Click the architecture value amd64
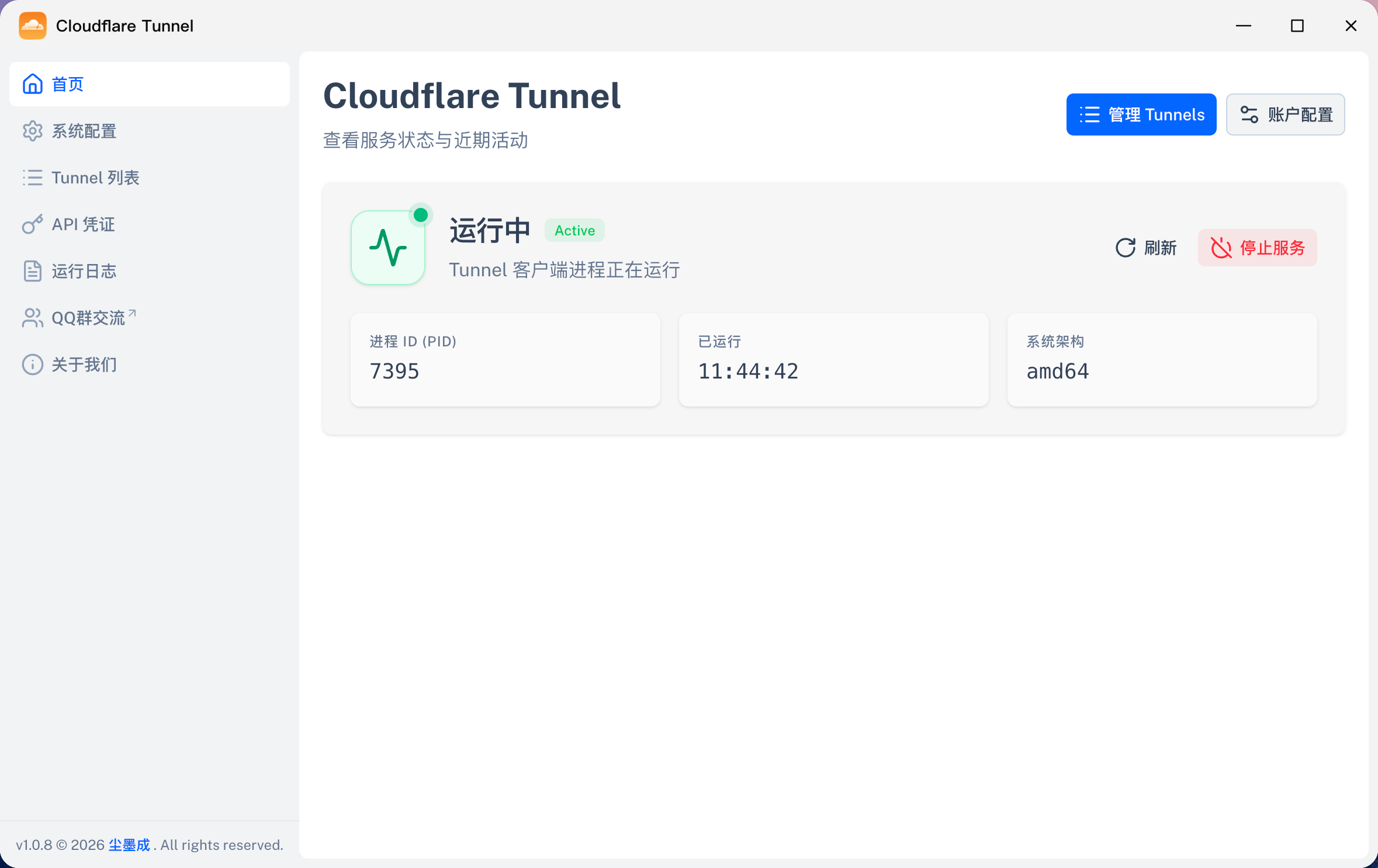Screen dimensions: 1378x868 1058,371
